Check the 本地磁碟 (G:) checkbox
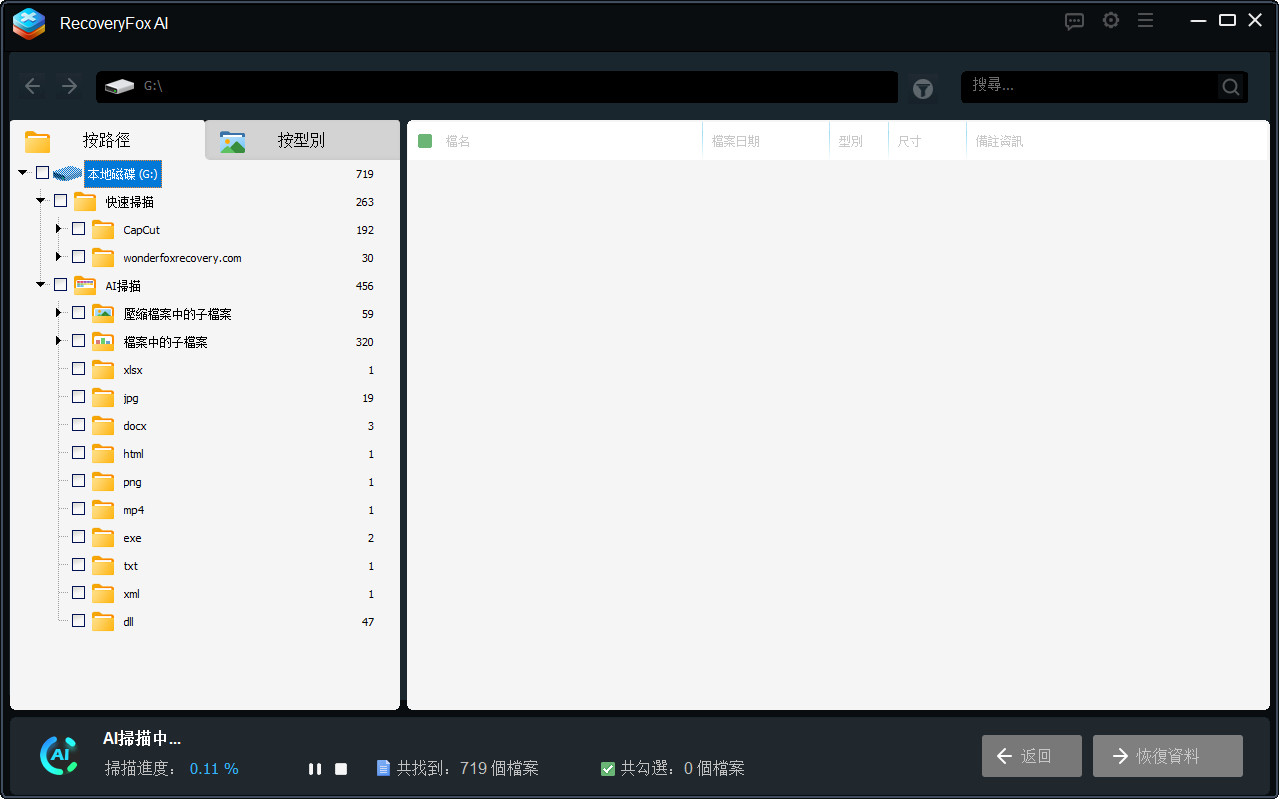Viewport: 1279px width, 799px height. [x=41, y=171]
